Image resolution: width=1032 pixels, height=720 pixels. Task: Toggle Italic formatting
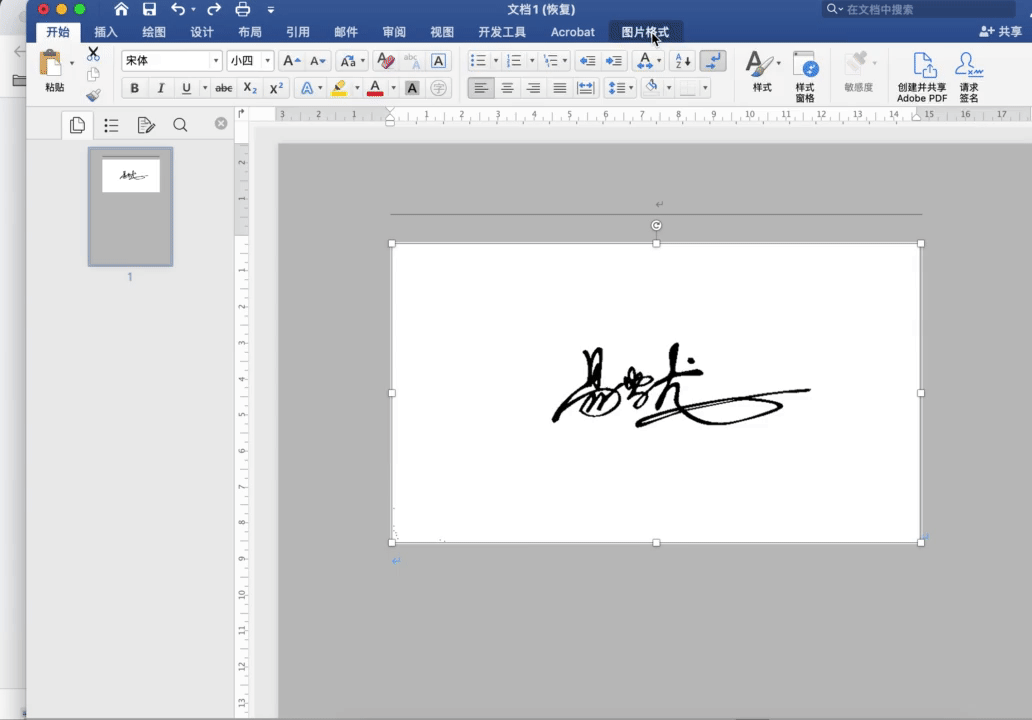tap(160, 88)
